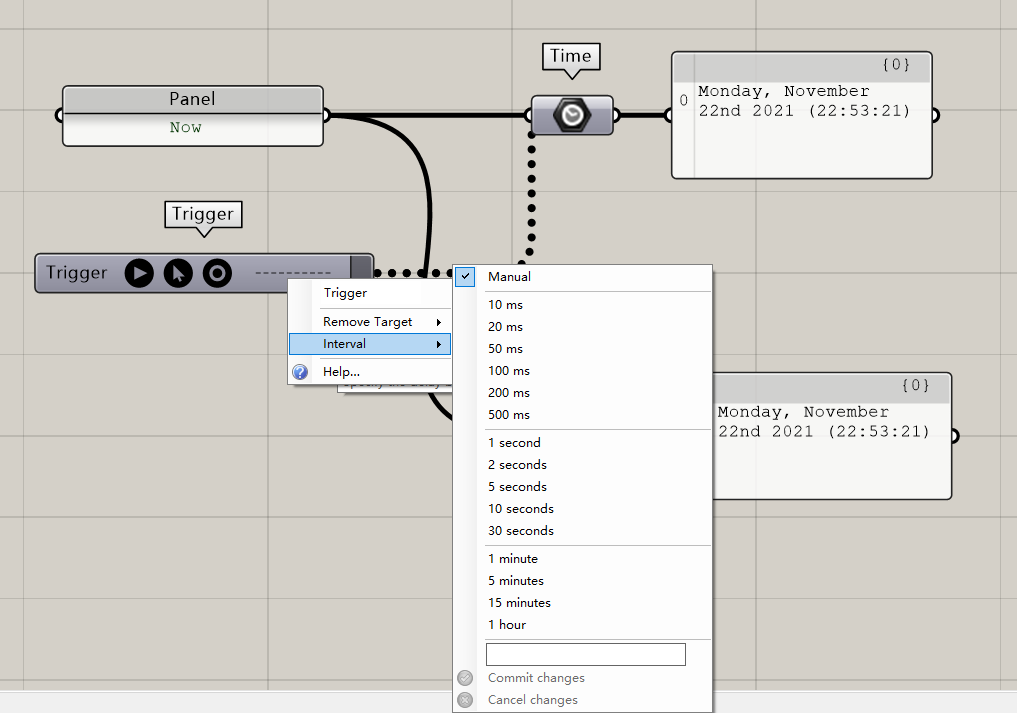This screenshot has width=1017, height=713.
Task: Click the Trigger cursor pointer icon
Action: tap(178, 273)
